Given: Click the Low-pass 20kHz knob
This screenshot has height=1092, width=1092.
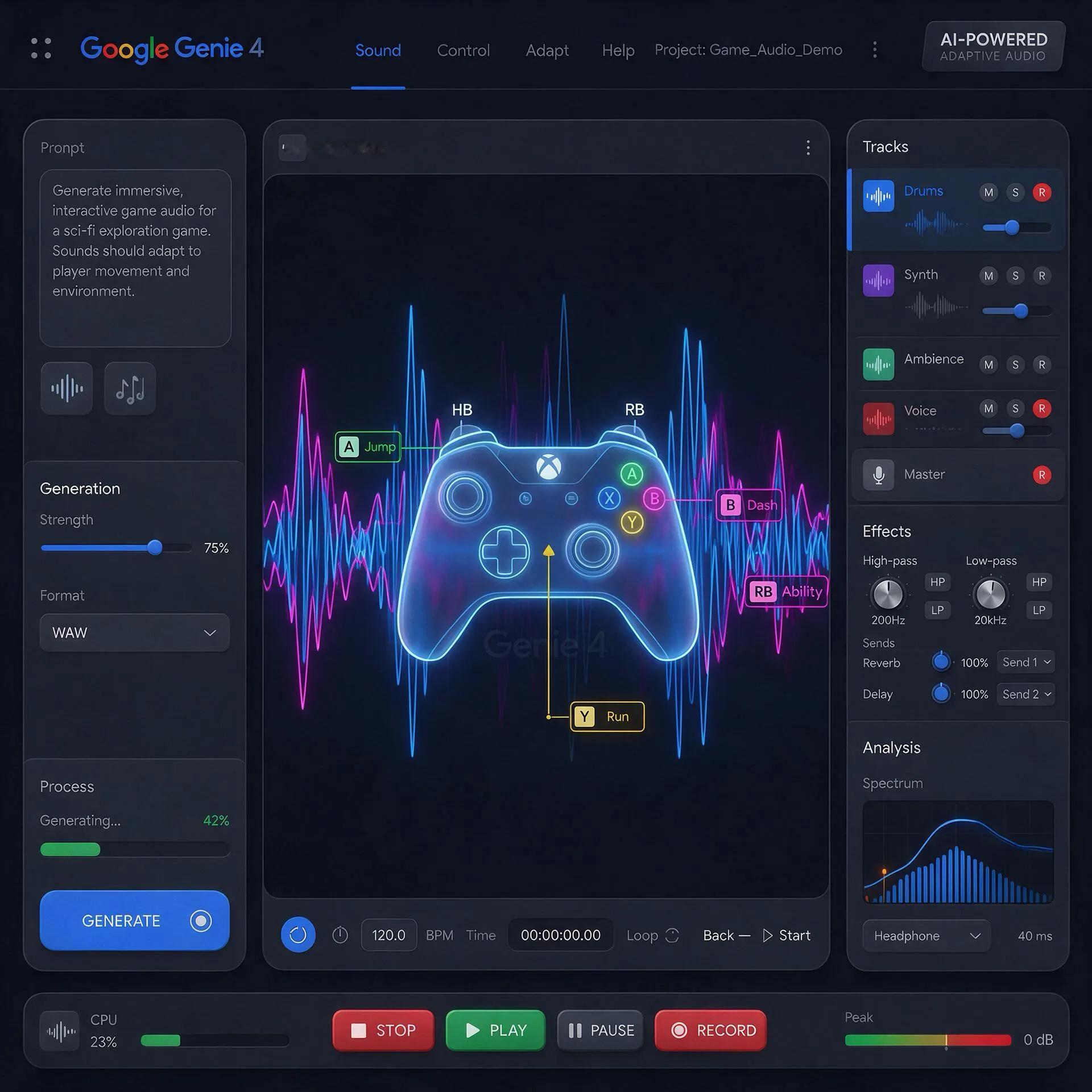Looking at the screenshot, I should click(x=990, y=594).
